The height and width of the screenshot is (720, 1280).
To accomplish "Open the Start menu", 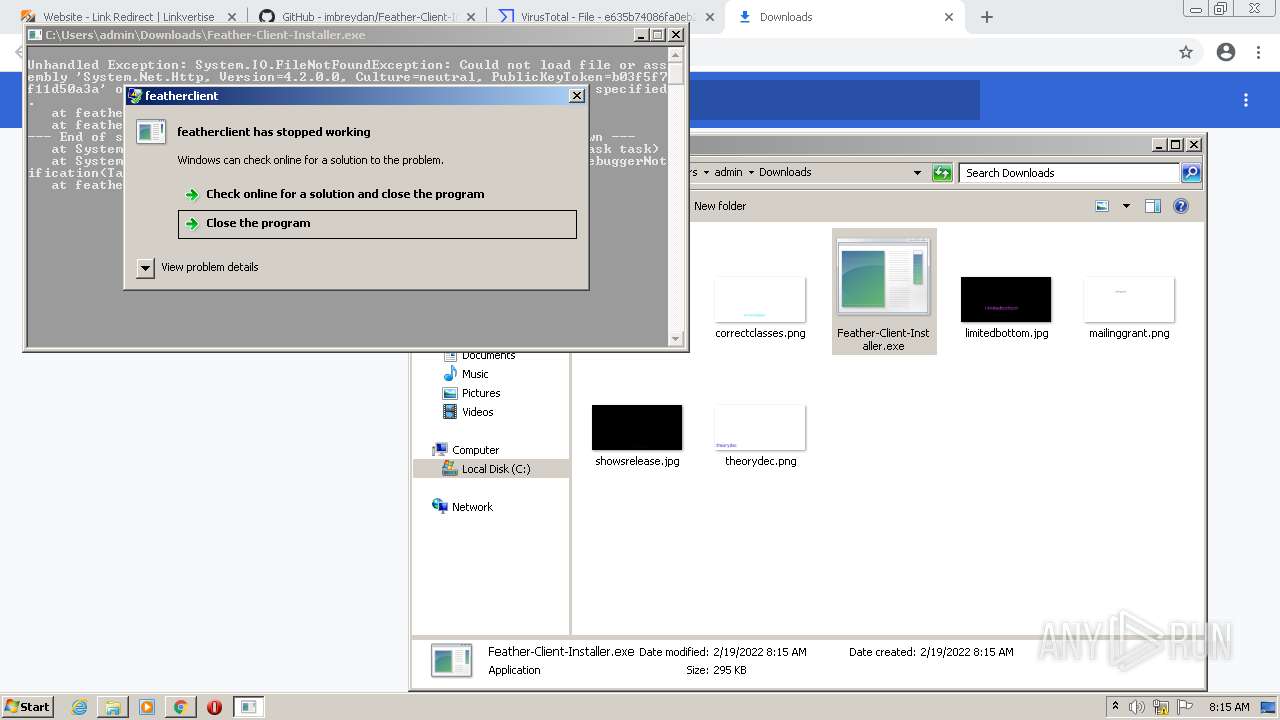I will tap(27, 706).
